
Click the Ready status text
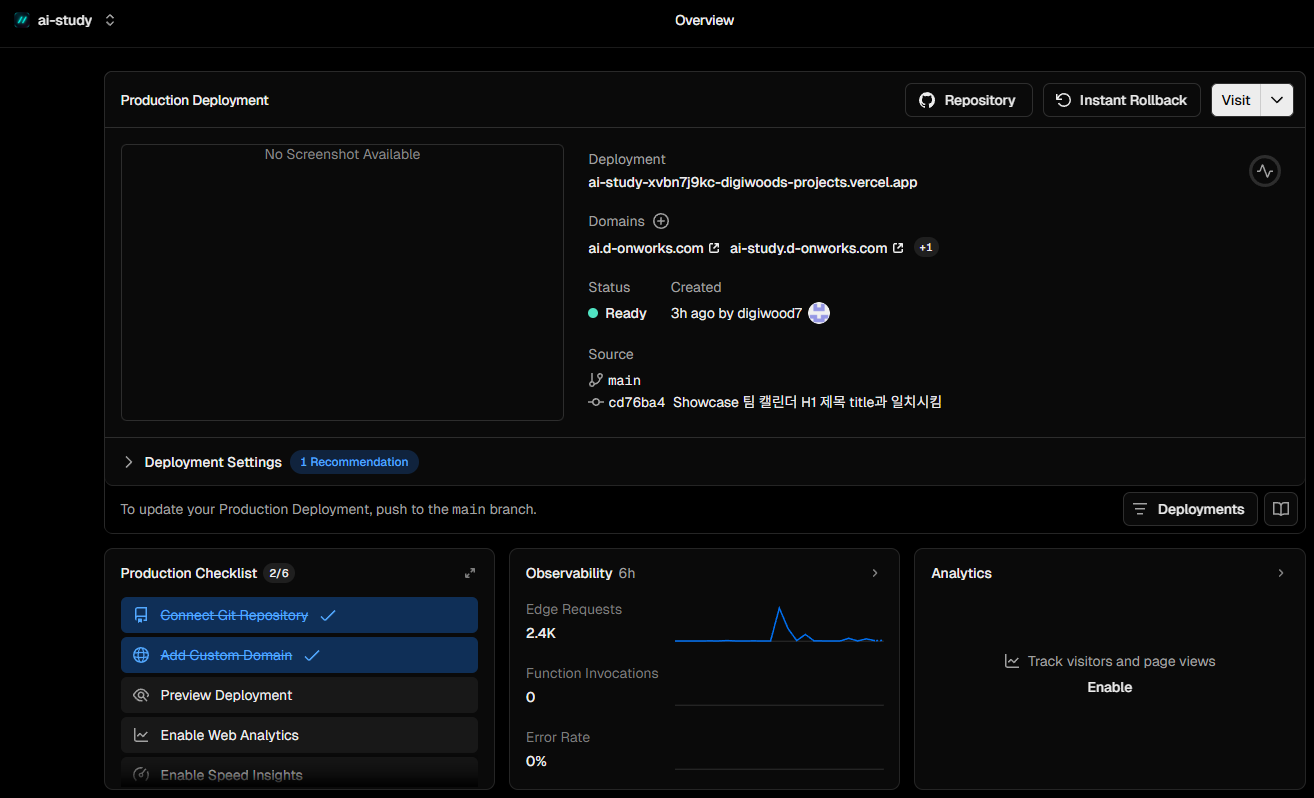coord(626,313)
